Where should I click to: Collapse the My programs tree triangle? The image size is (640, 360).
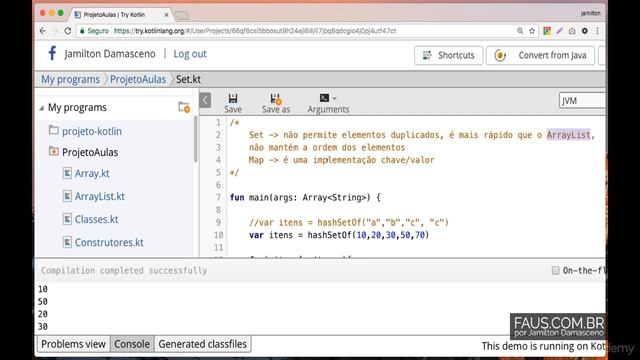(42, 108)
